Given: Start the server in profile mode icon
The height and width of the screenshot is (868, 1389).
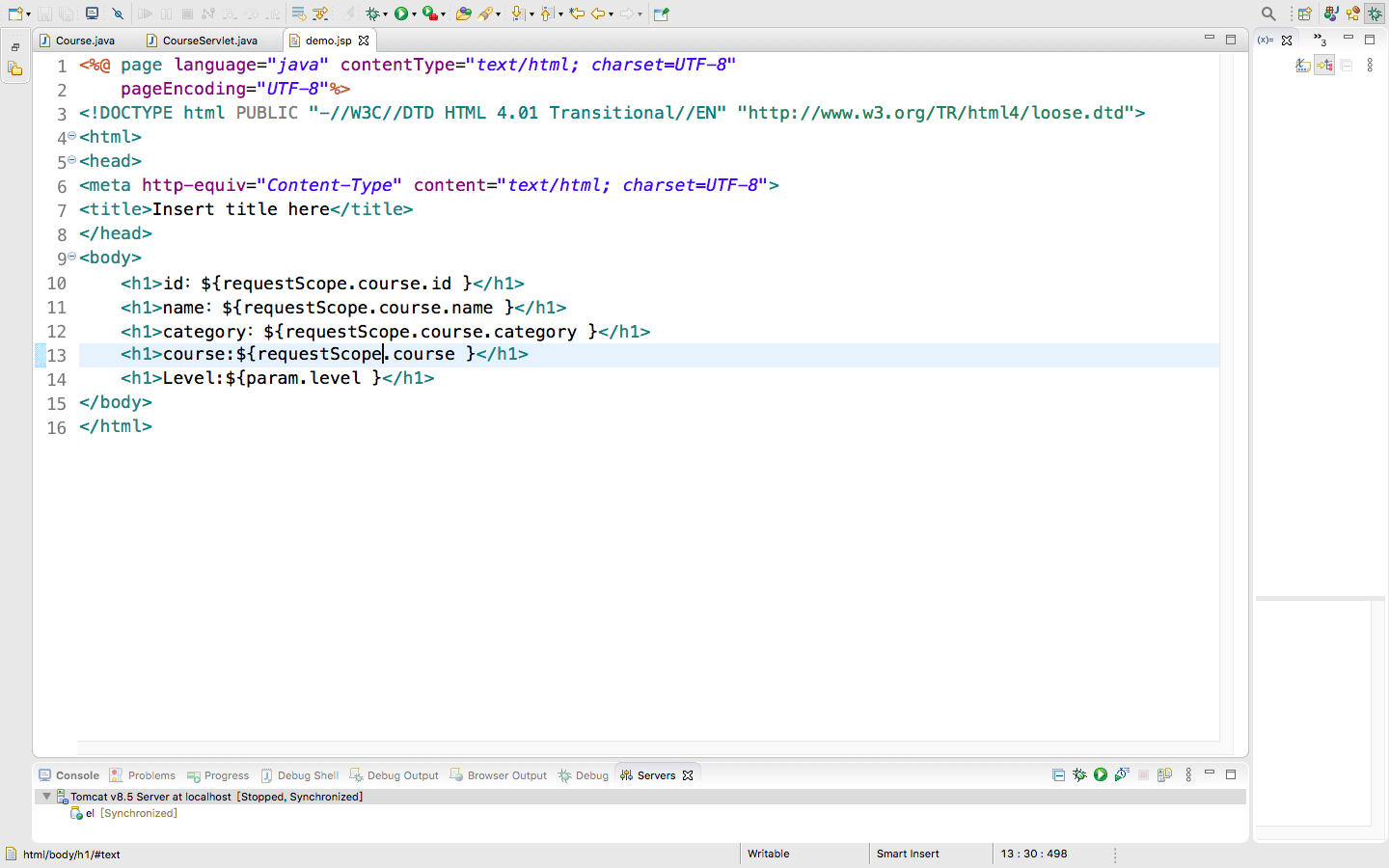Looking at the screenshot, I should [1122, 774].
